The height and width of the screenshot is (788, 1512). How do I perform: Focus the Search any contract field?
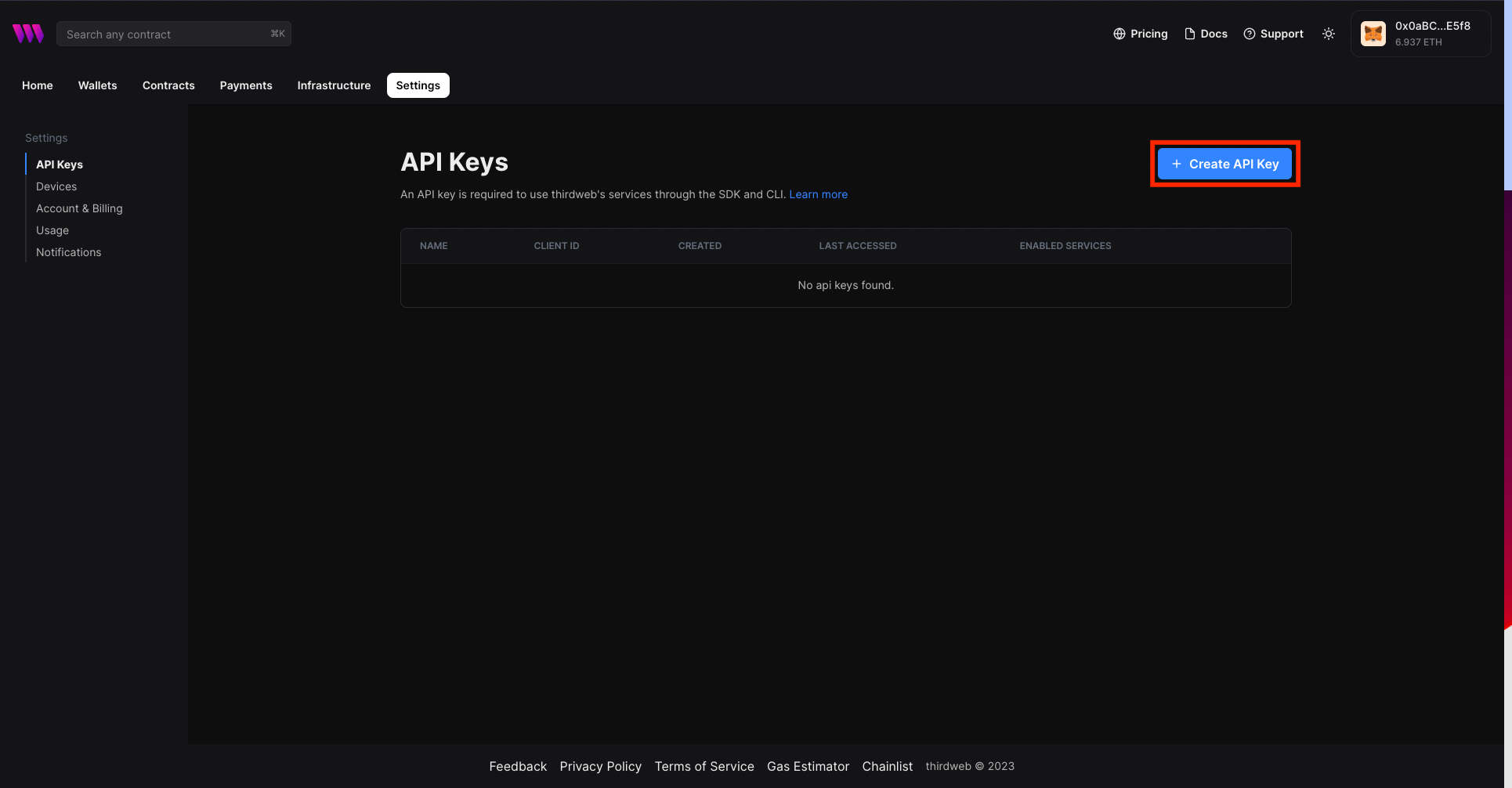click(x=174, y=34)
